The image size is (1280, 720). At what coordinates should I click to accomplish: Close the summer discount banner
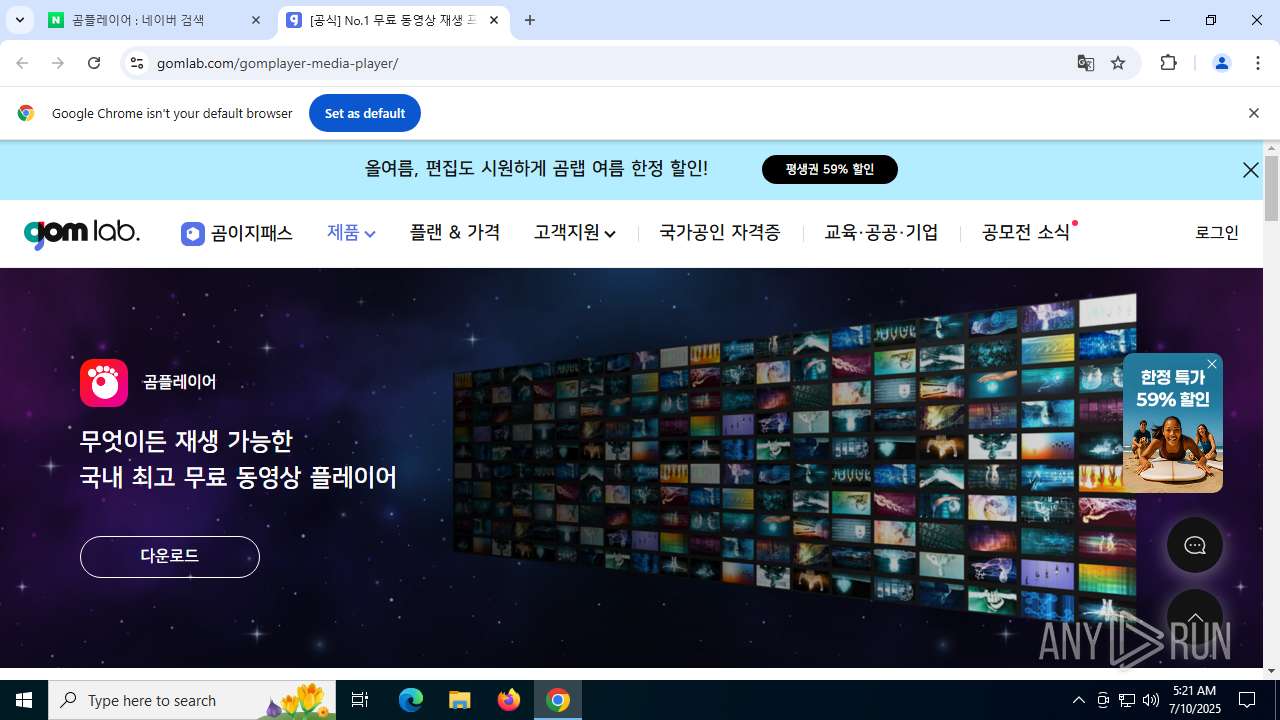1250,170
